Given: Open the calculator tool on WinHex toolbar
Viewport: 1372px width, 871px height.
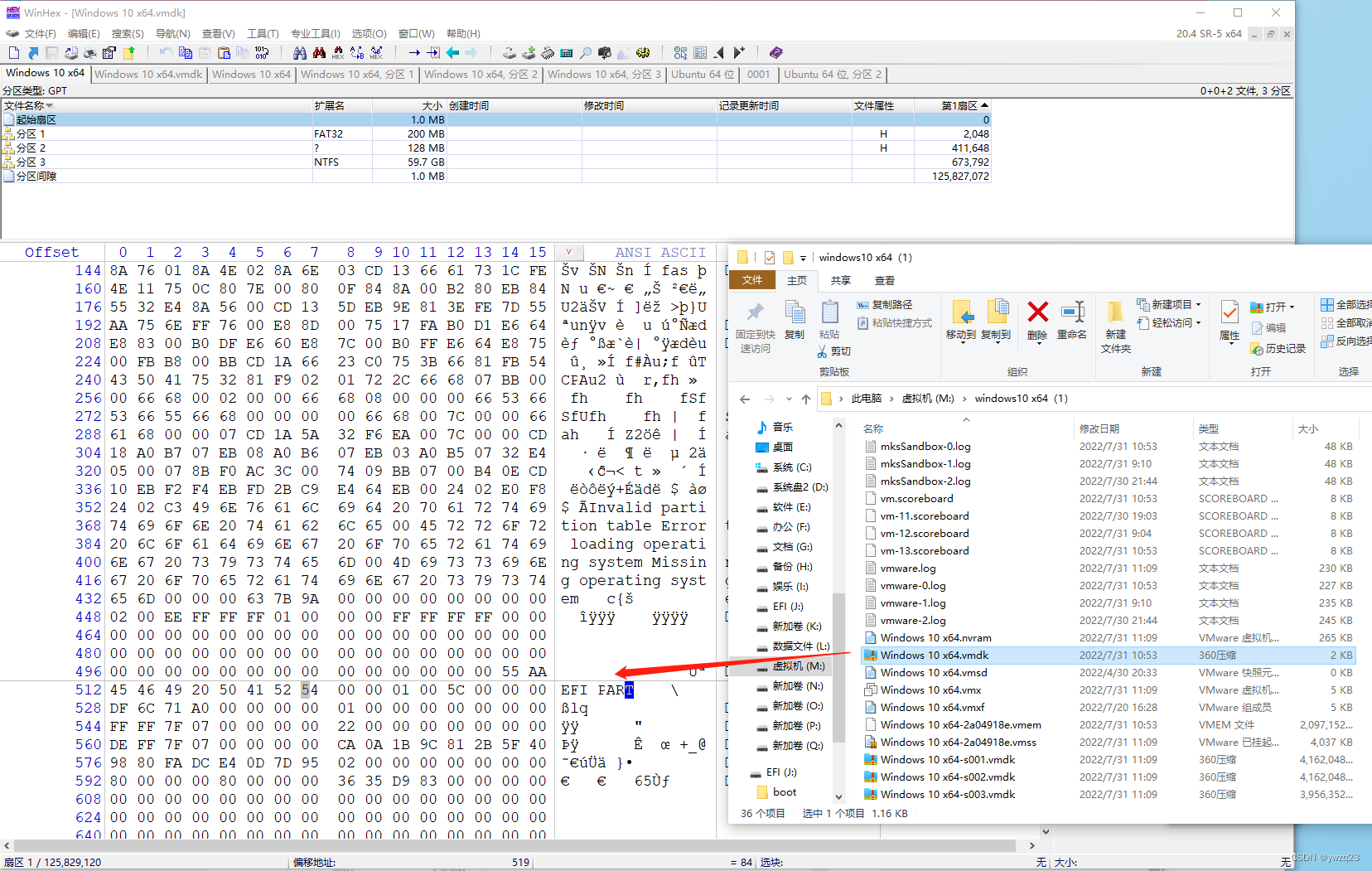Looking at the screenshot, I should (x=567, y=52).
